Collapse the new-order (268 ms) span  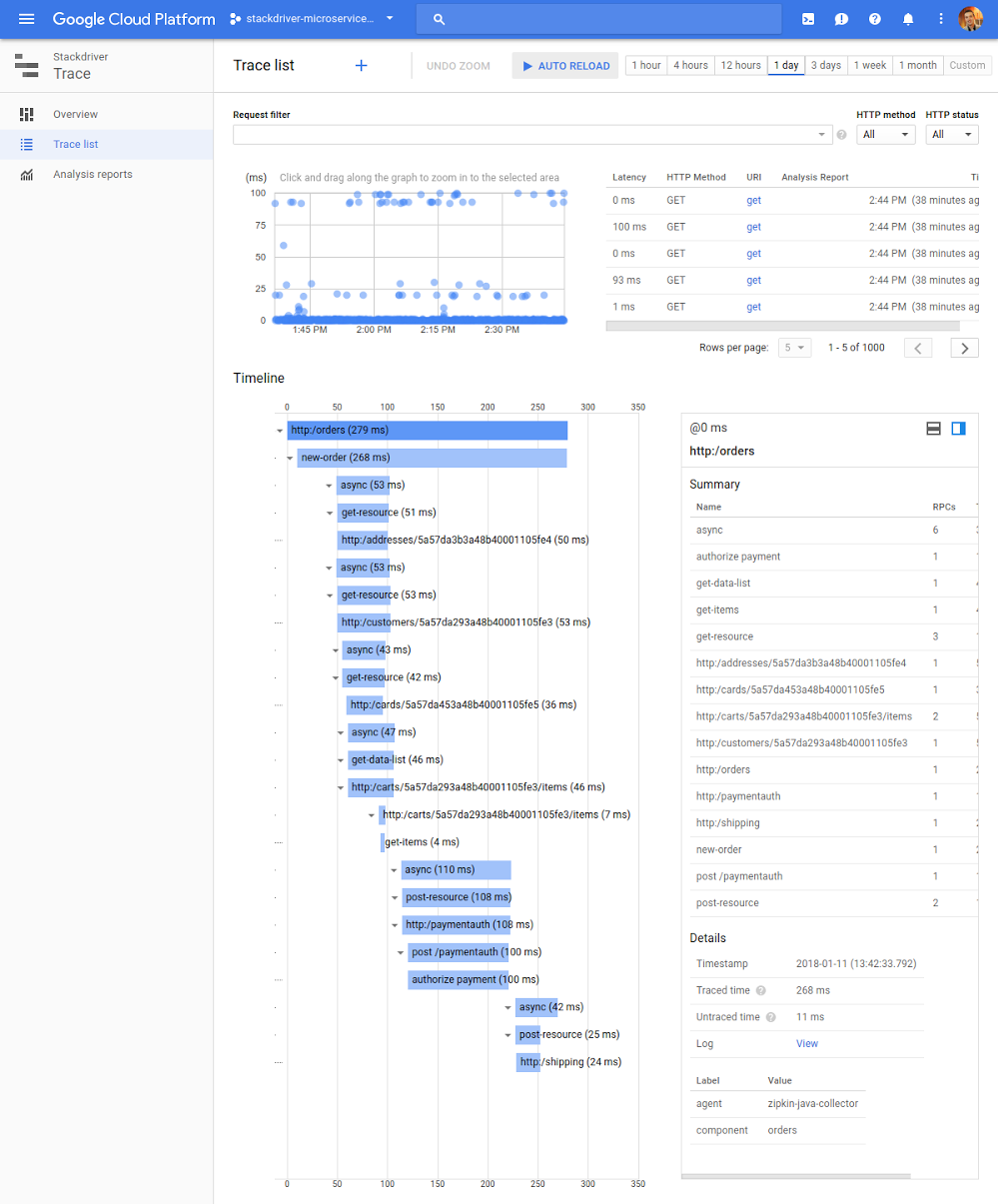[290, 459]
